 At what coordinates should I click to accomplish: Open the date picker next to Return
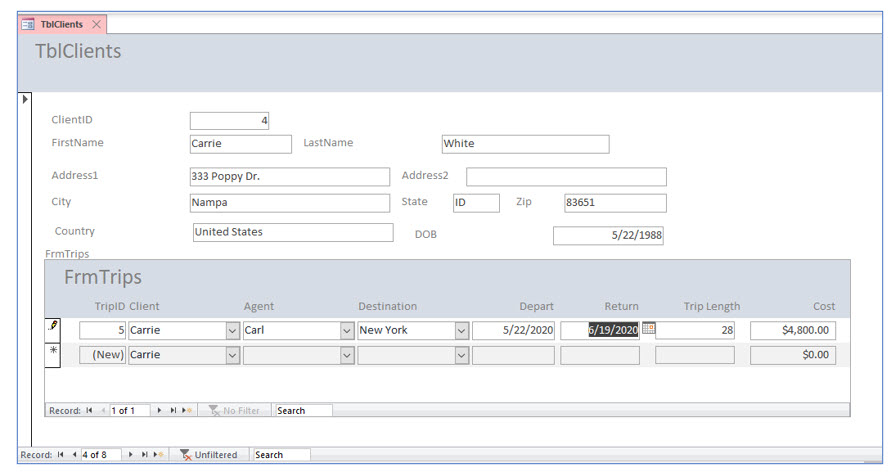point(648,328)
